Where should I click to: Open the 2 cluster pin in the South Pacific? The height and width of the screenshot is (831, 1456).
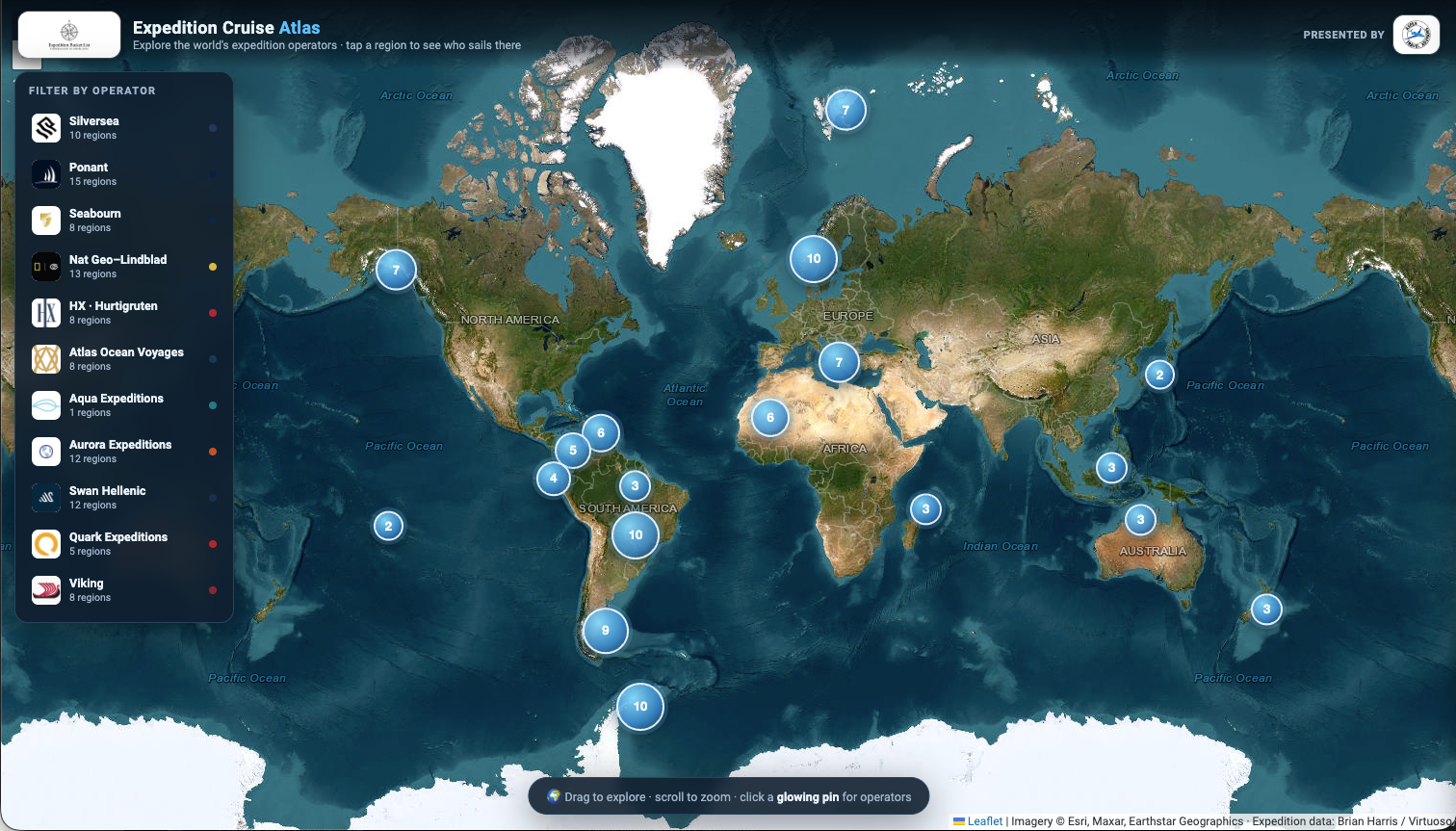coord(388,526)
